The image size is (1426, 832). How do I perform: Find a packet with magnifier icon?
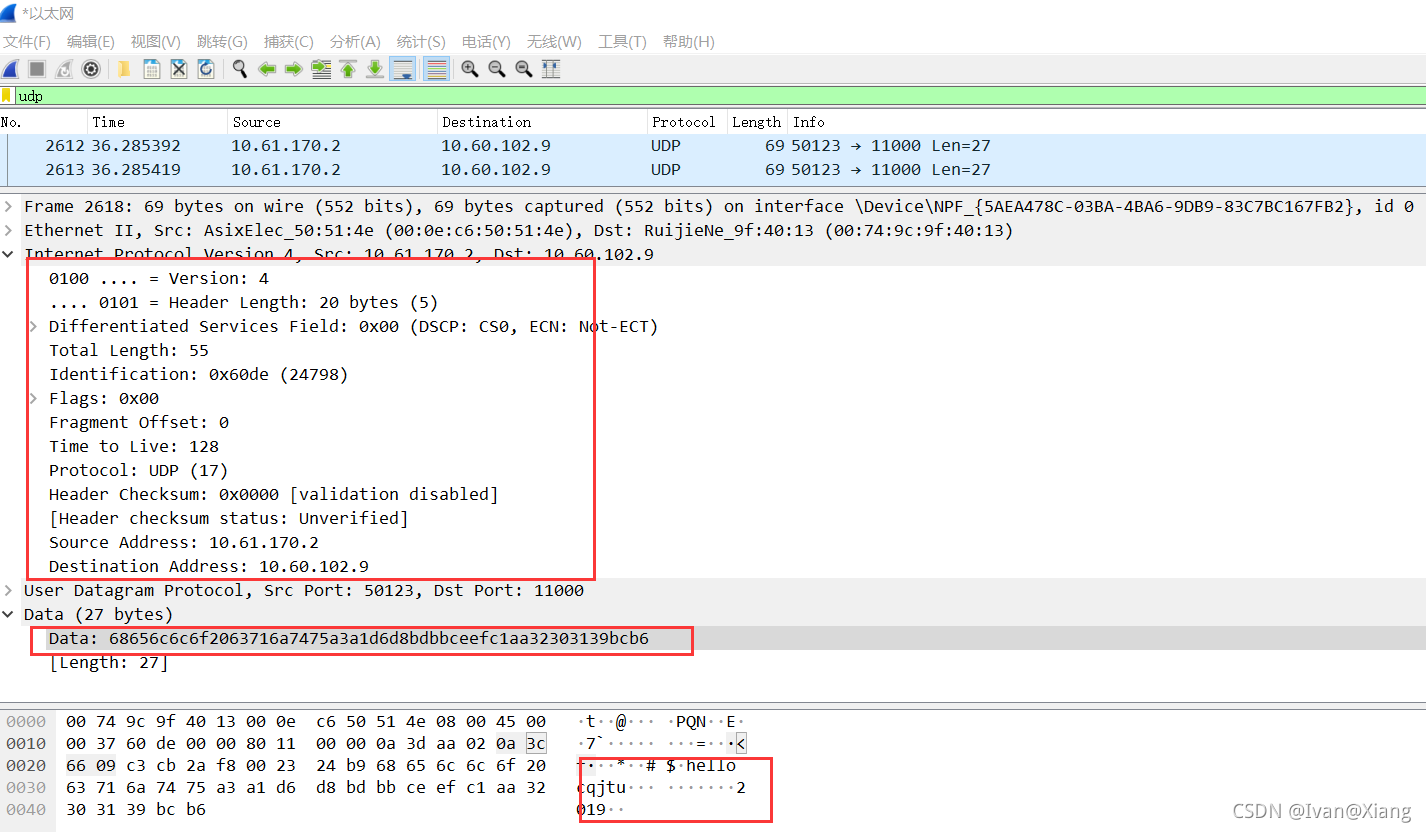240,69
